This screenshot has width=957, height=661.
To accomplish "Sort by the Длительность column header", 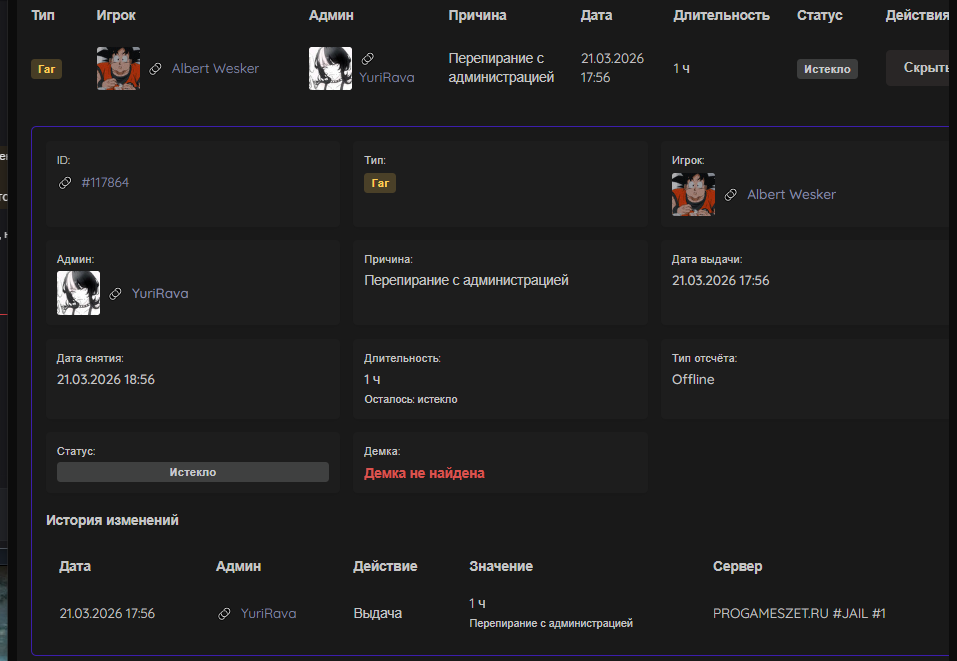I will [721, 16].
